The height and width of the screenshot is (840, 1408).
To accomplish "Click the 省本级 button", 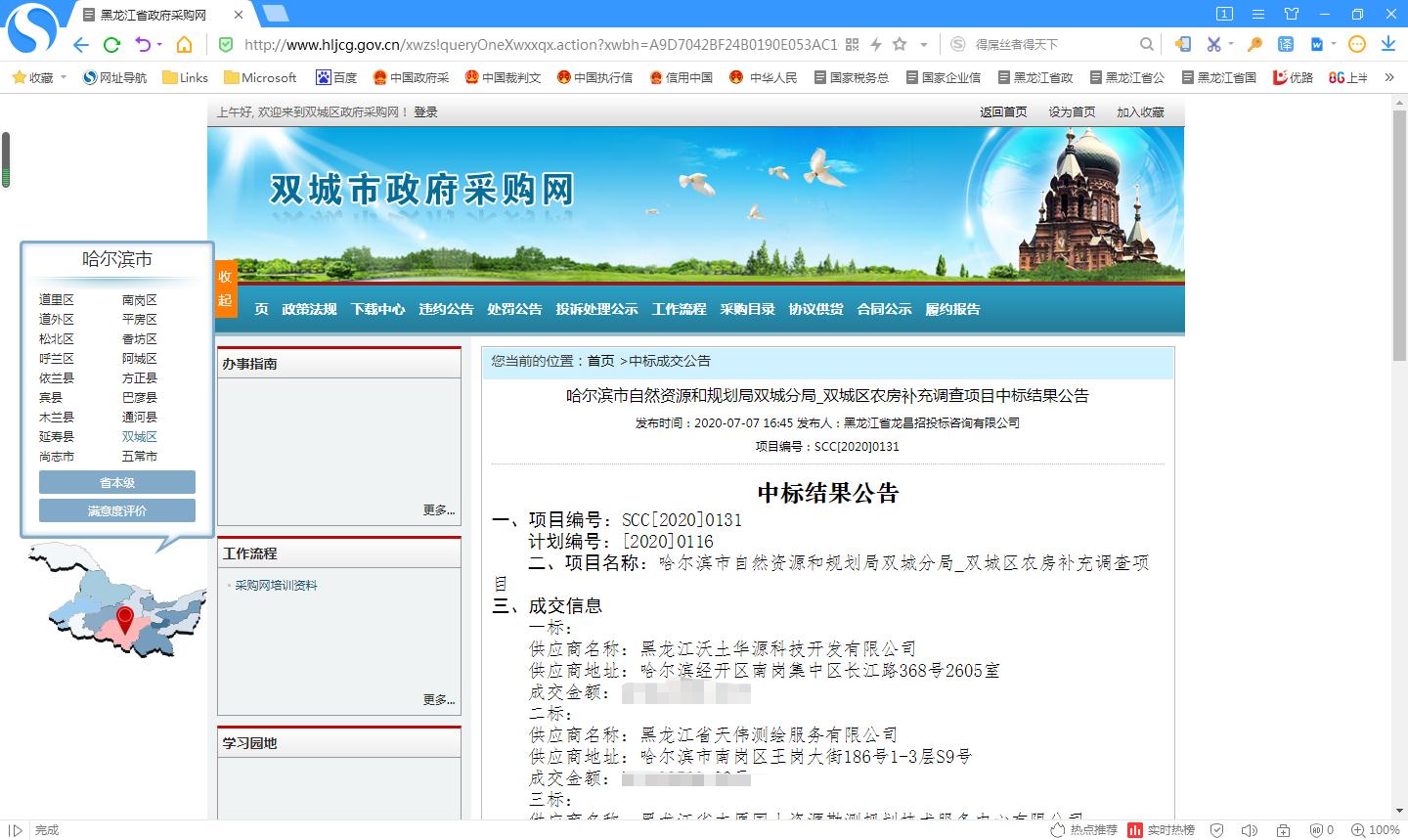I will [x=117, y=482].
